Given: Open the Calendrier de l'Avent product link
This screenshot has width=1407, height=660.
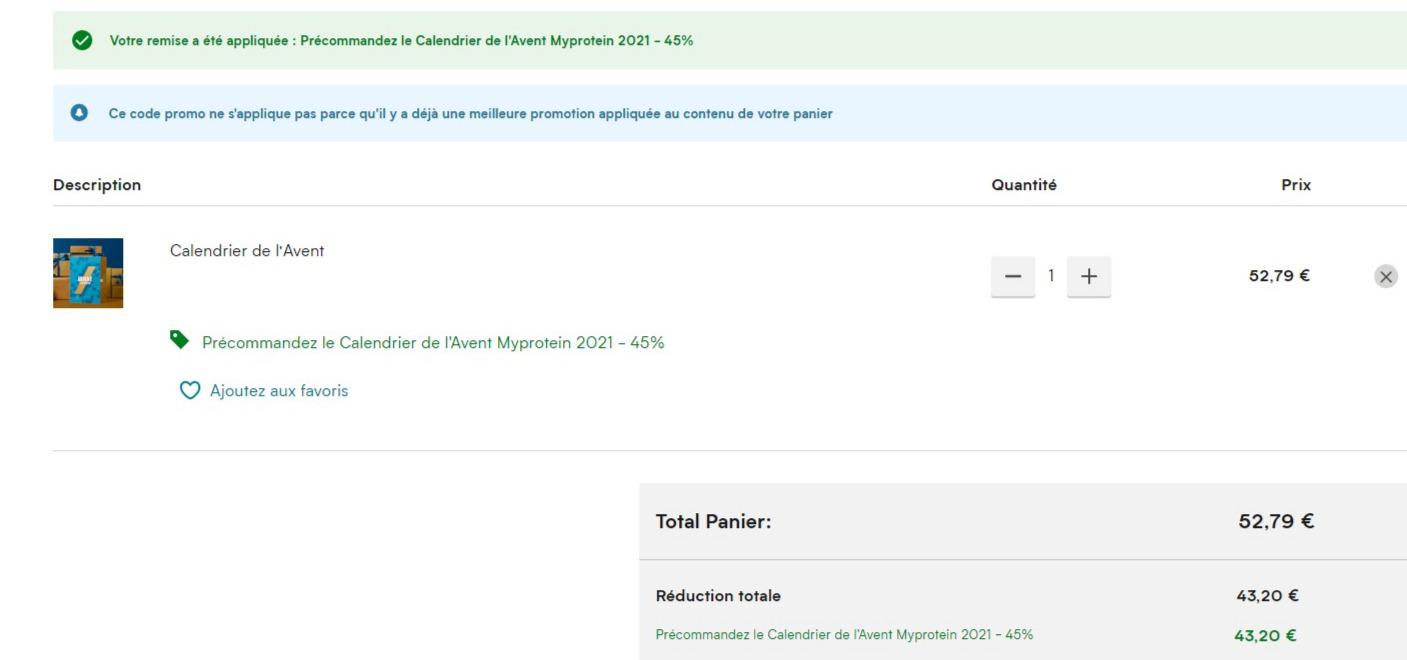Looking at the screenshot, I should (247, 251).
